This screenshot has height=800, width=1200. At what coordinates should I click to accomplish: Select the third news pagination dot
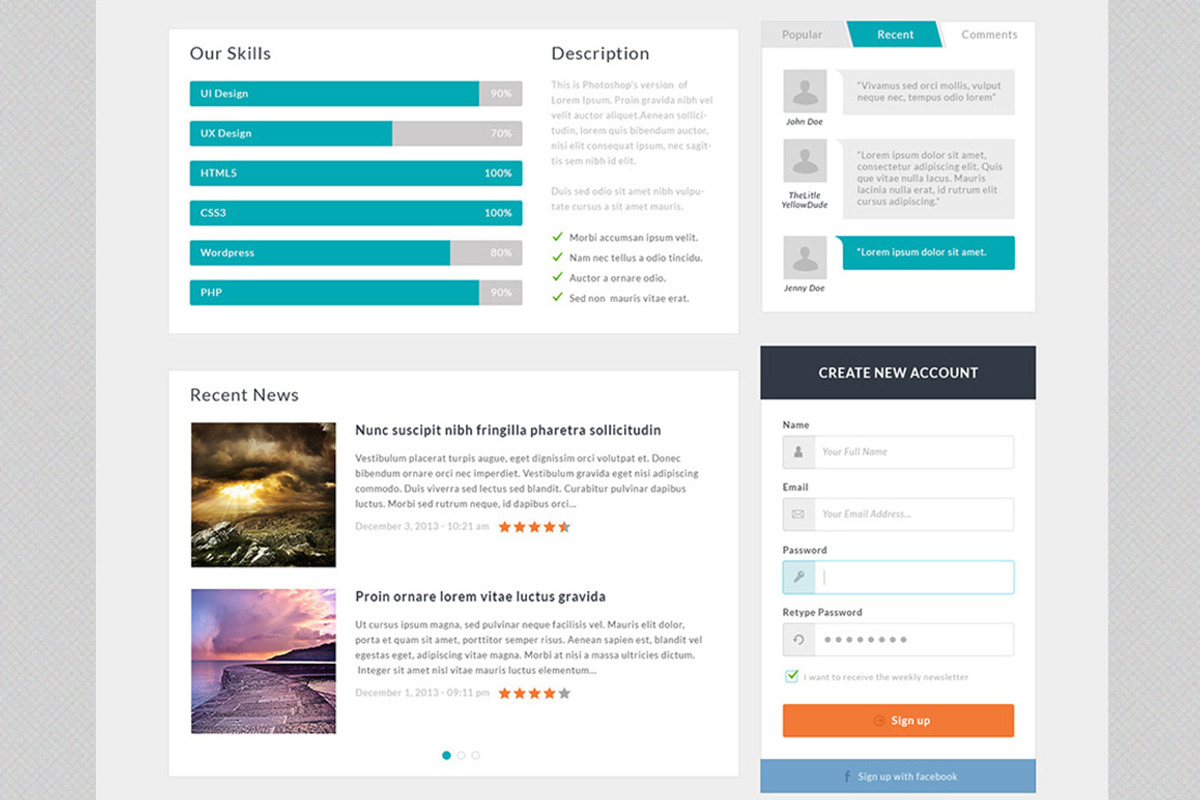point(475,755)
